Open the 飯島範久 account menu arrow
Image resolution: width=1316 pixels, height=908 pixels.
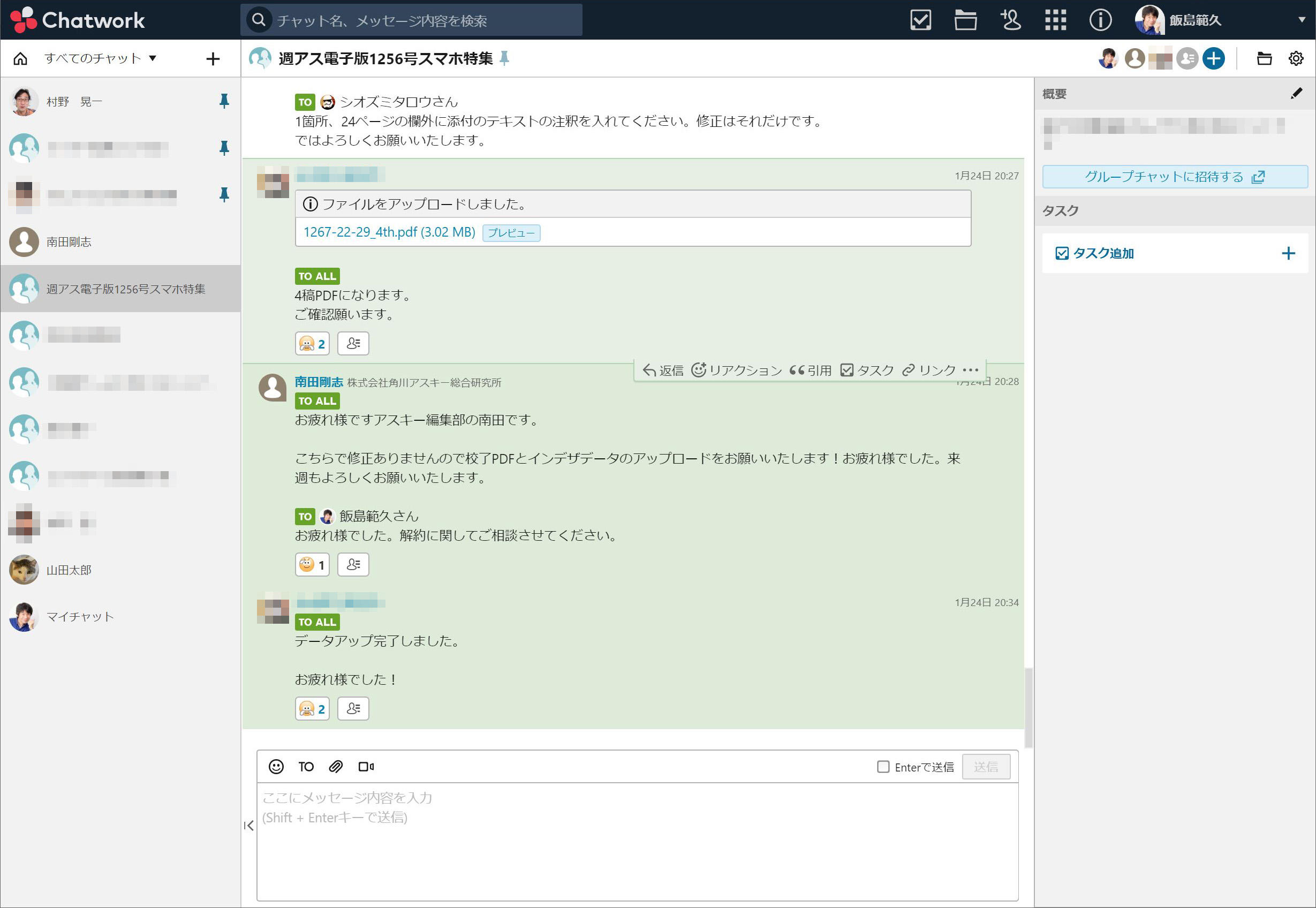point(1301,20)
